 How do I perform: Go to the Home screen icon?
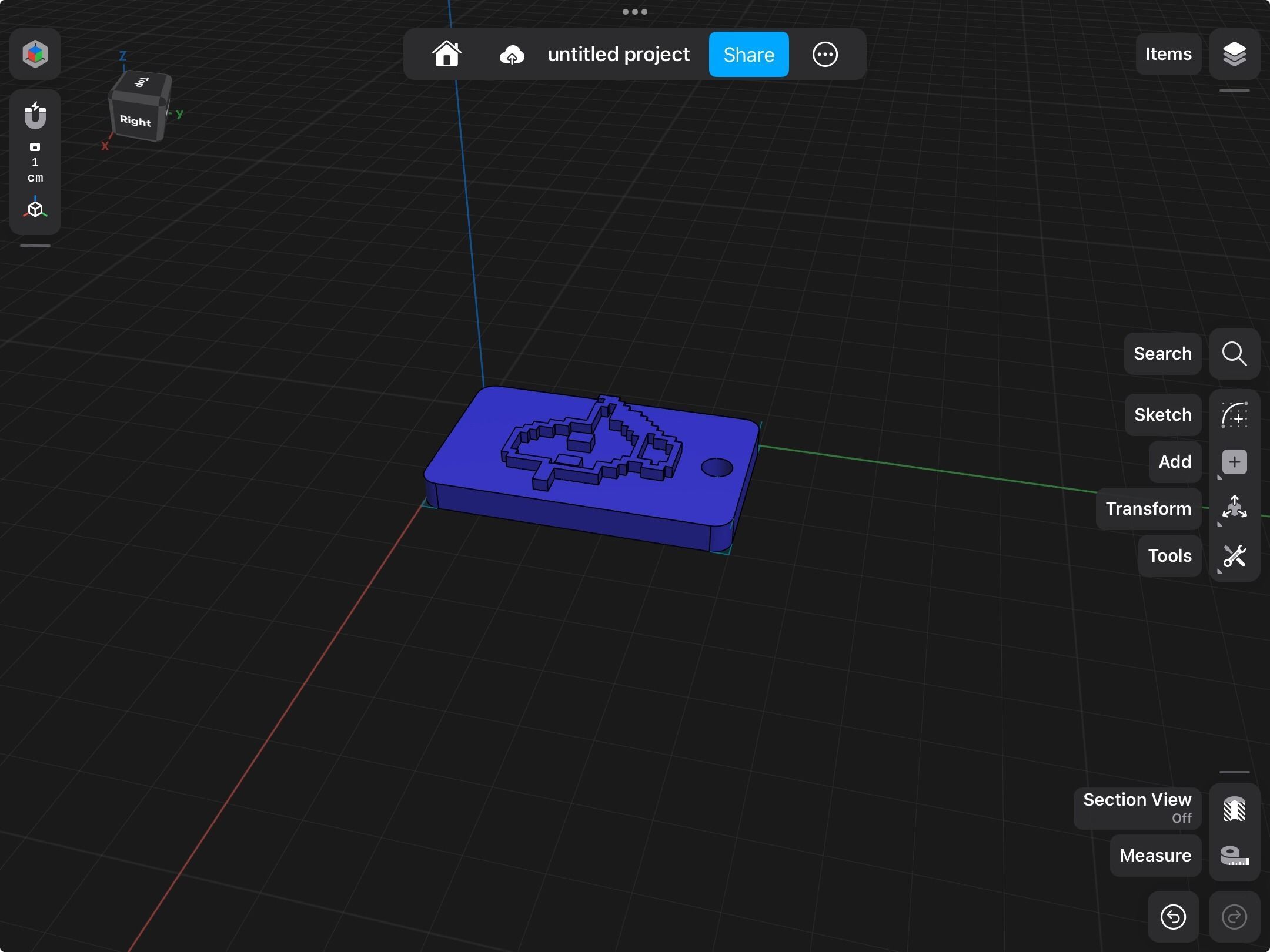(x=447, y=54)
